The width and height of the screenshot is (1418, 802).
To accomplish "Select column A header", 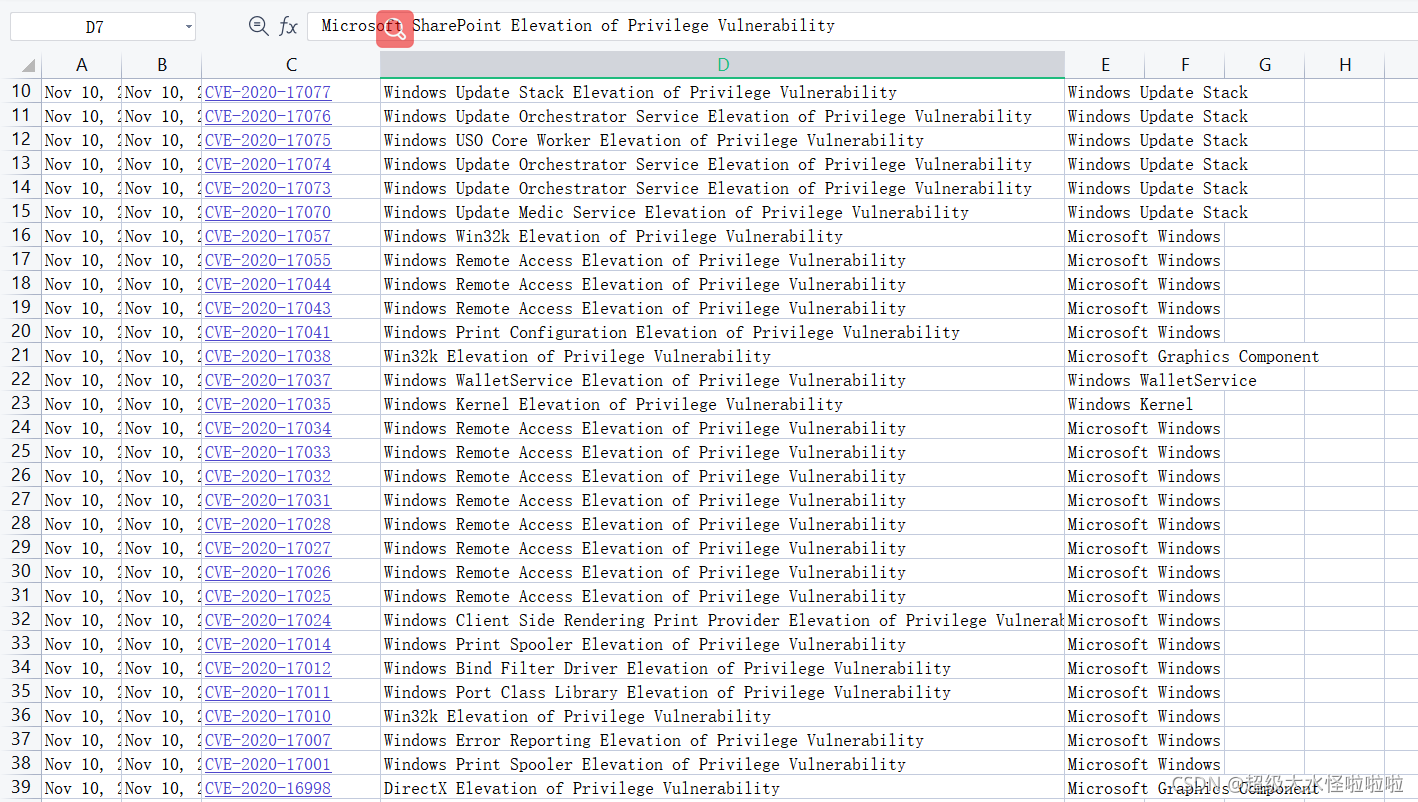I will point(82,65).
